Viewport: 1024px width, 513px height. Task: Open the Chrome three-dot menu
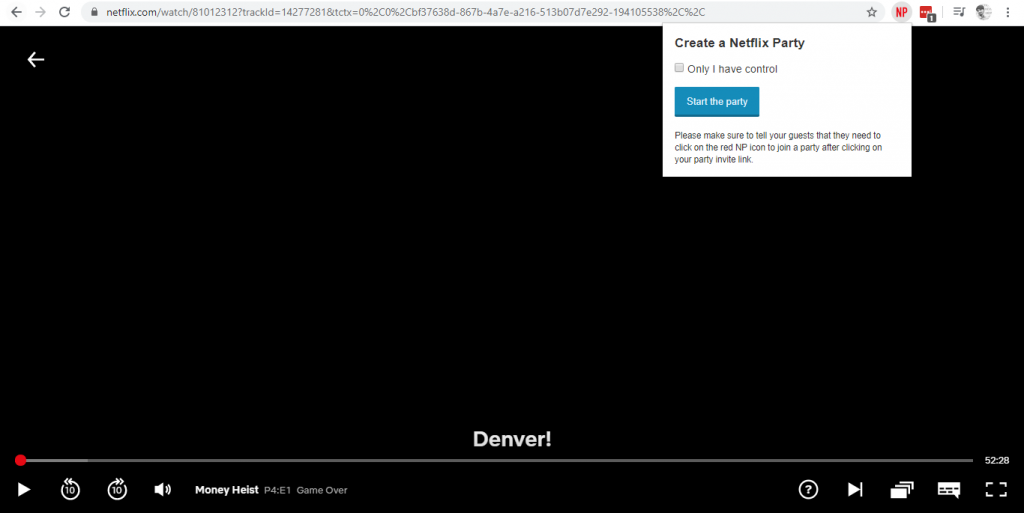click(x=1008, y=12)
